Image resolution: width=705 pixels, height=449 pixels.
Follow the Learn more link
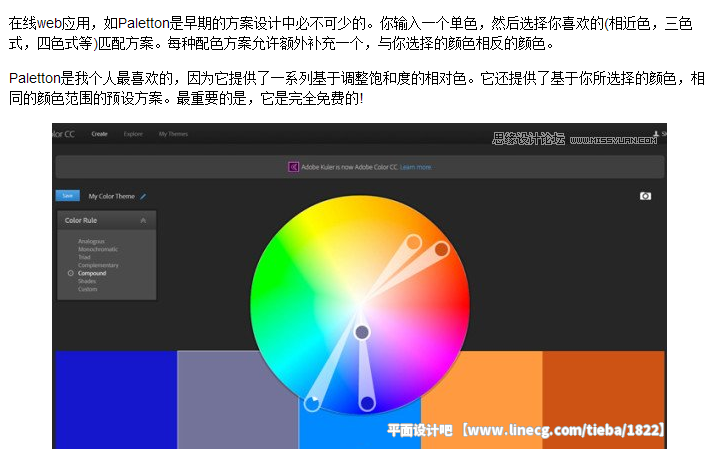416,167
